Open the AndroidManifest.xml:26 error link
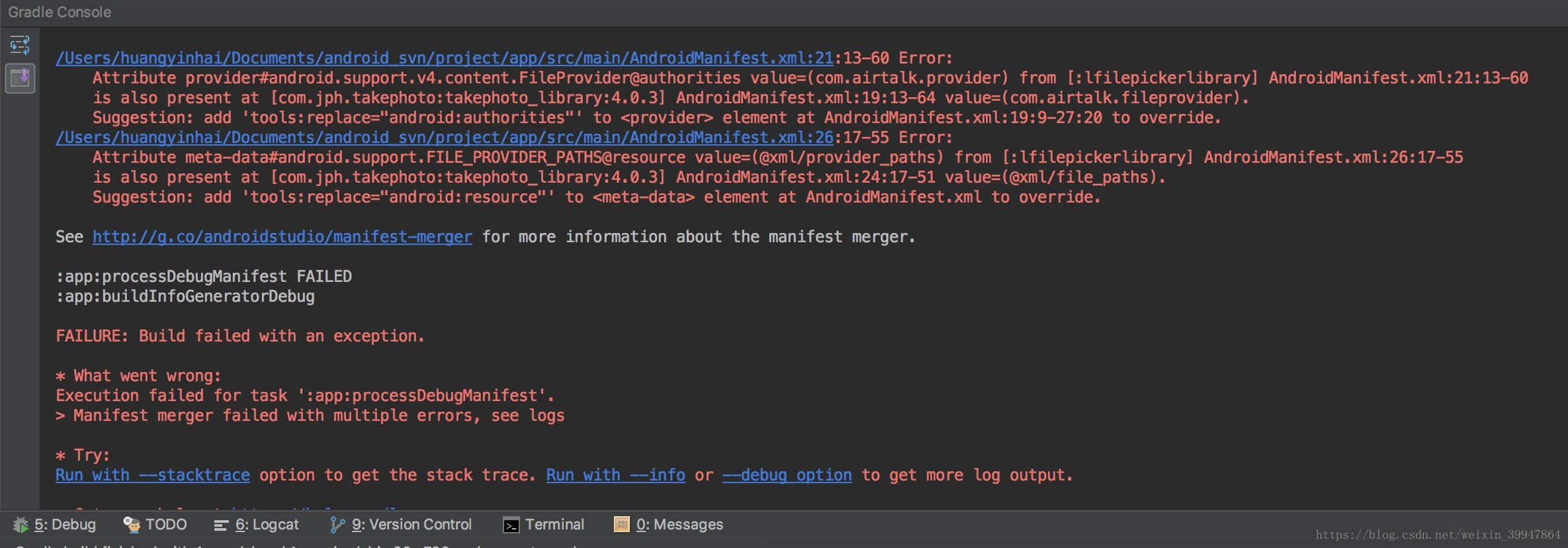The width and height of the screenshot is (1568, 548). click(445, 138)
